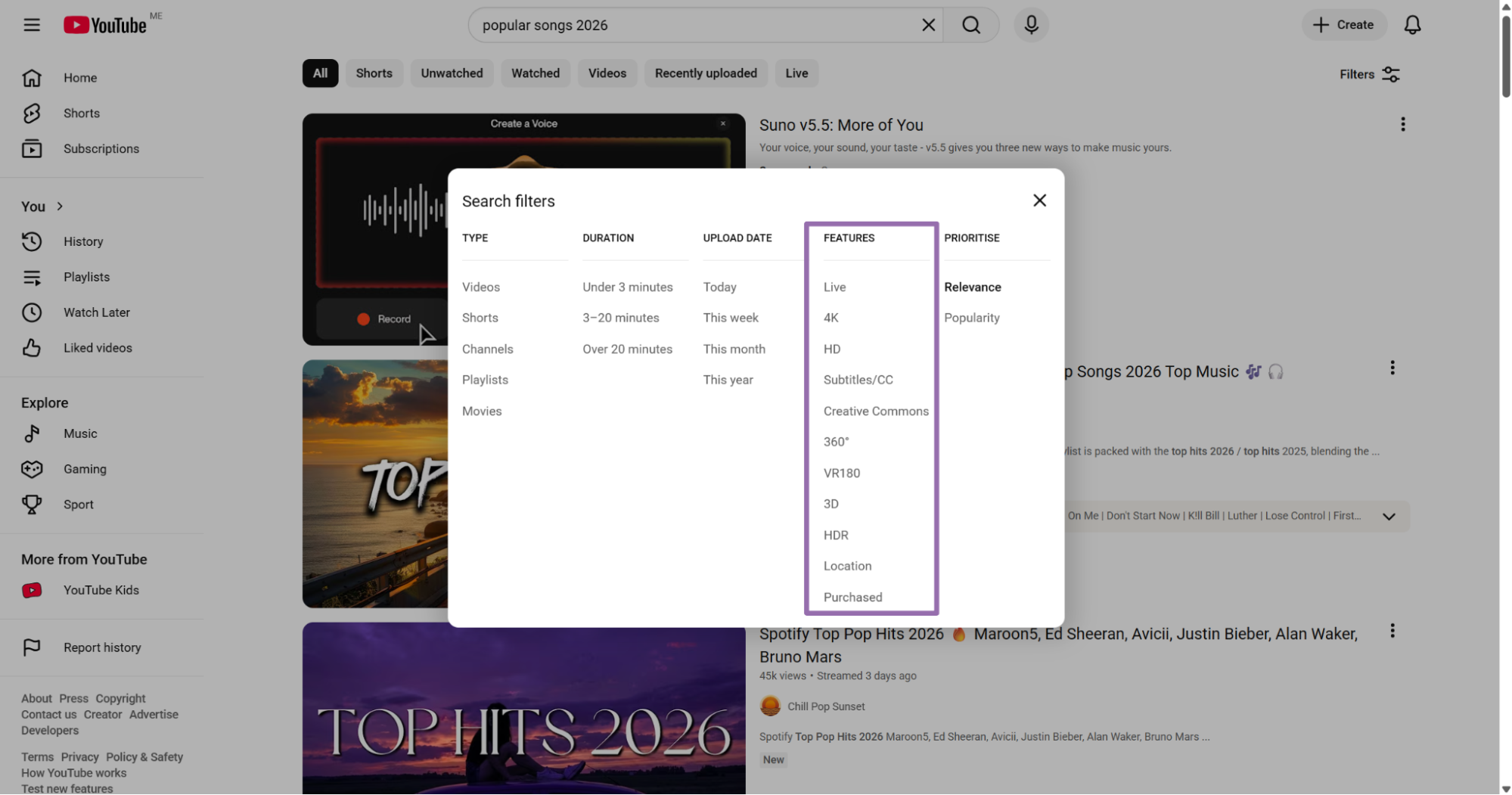Filter upload date to This year
Image resolution: width=1512 pixels, height=795 pixels.
tap(728, 380)
